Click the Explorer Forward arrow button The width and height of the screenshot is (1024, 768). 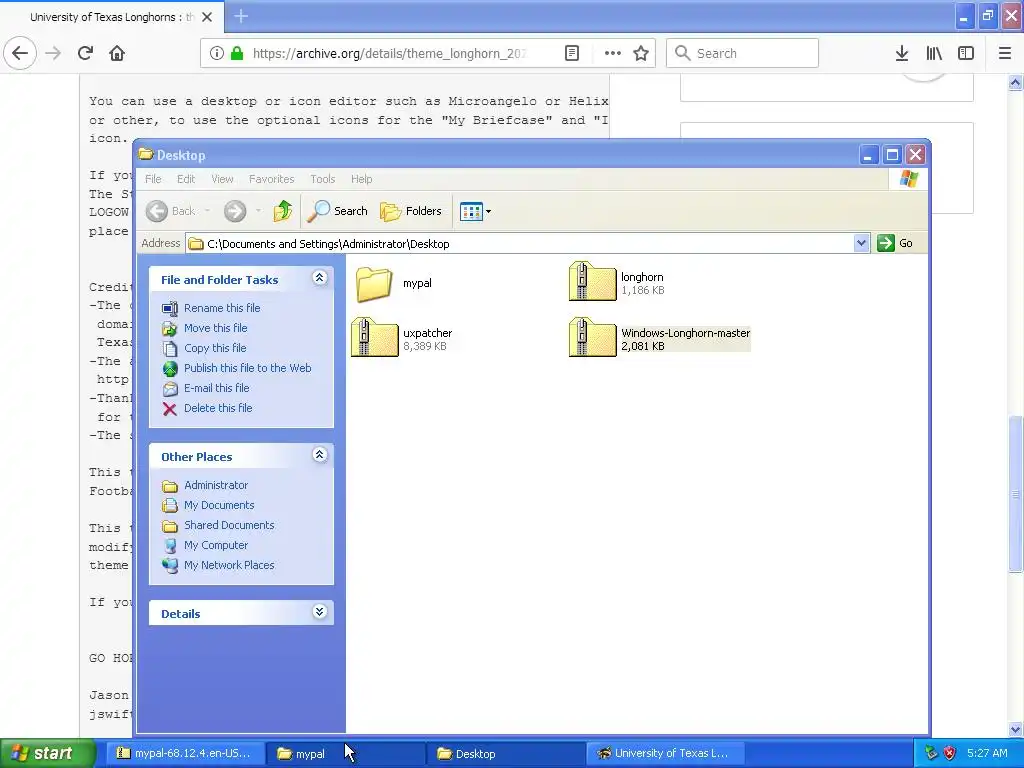point(235,211)
